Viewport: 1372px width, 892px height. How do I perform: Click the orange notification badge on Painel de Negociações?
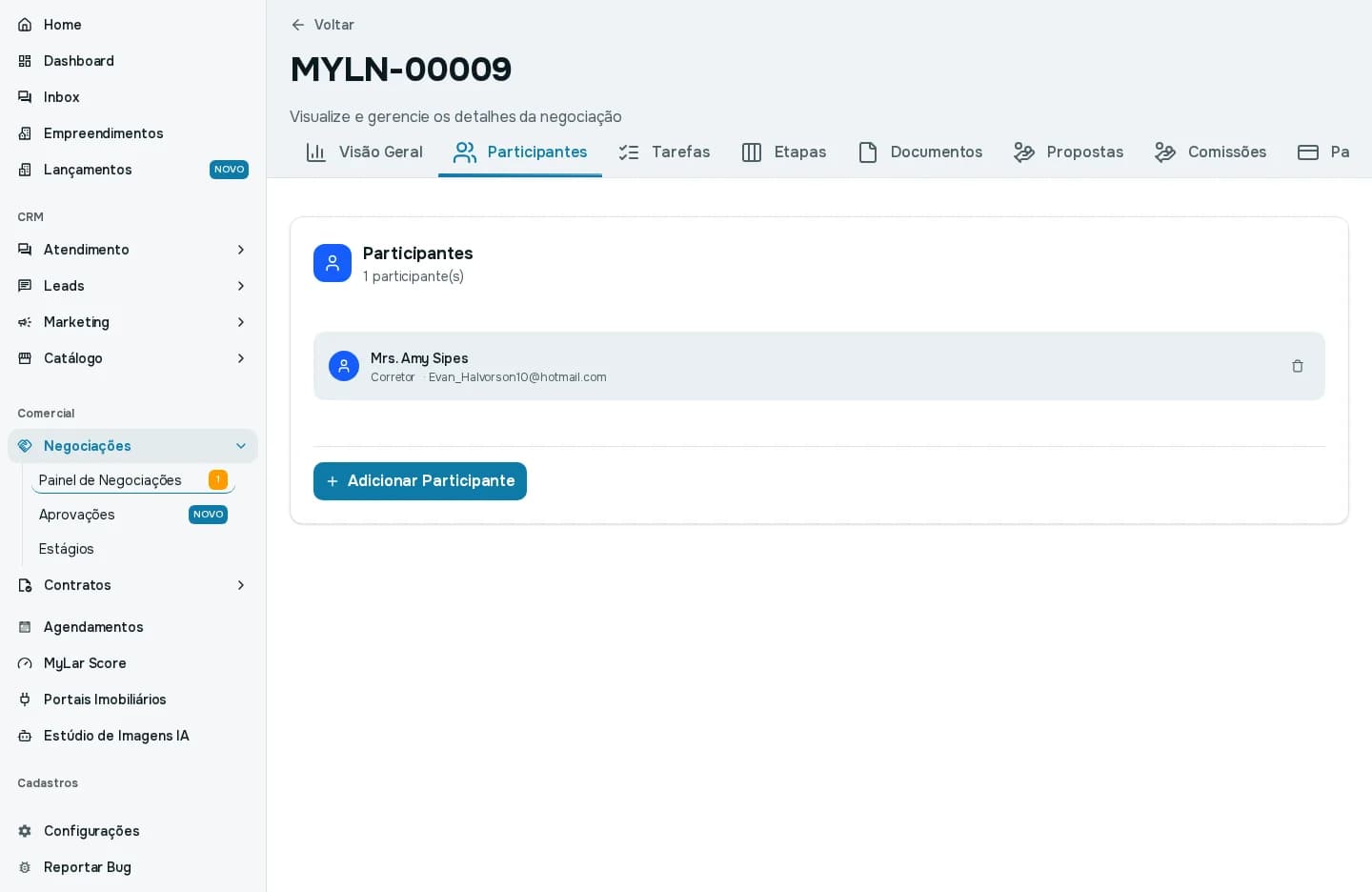point(218,480)
